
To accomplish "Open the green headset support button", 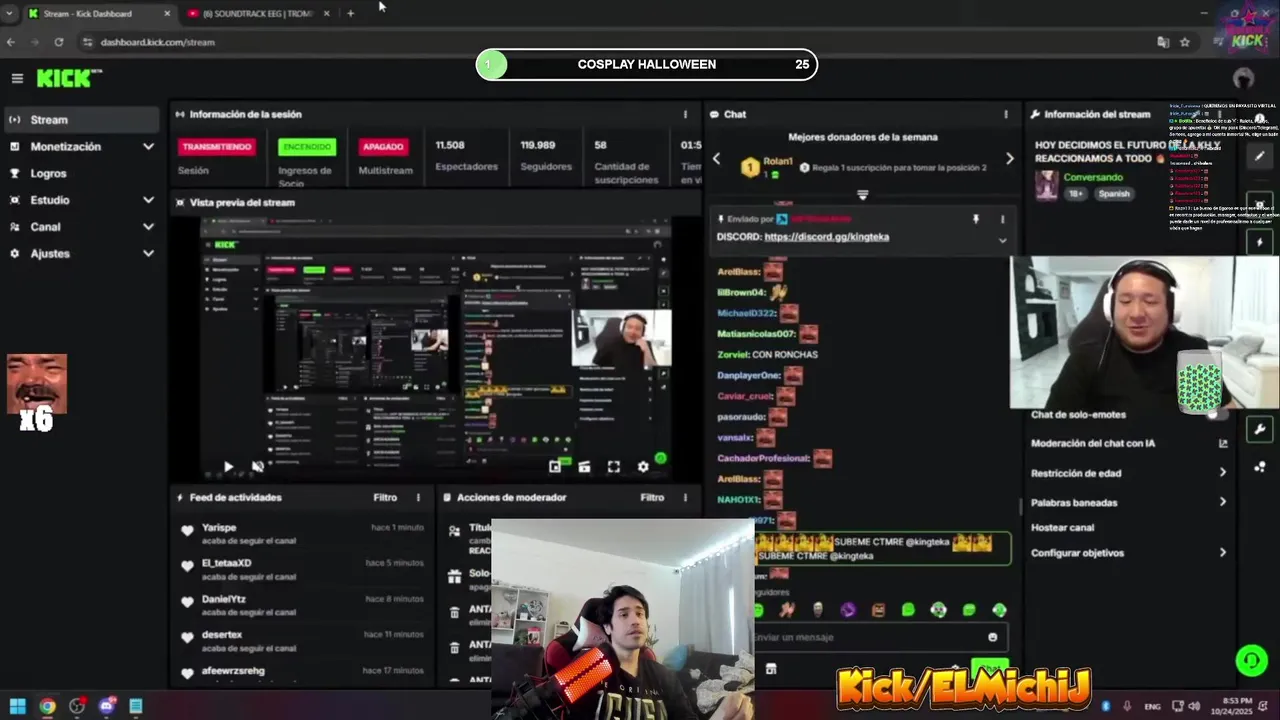I will click(x=1251, y=661).
